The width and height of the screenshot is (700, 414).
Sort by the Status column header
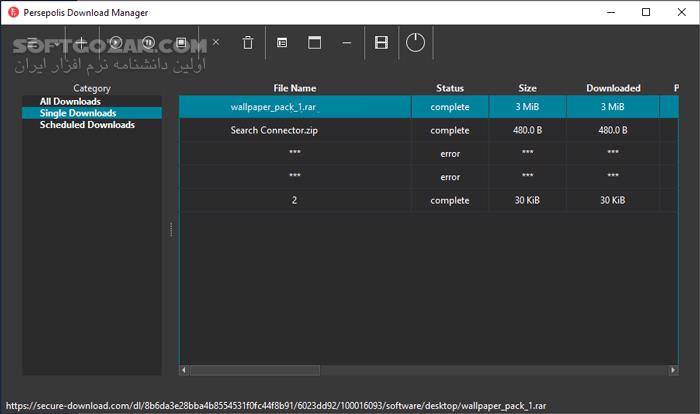[450, 88]
